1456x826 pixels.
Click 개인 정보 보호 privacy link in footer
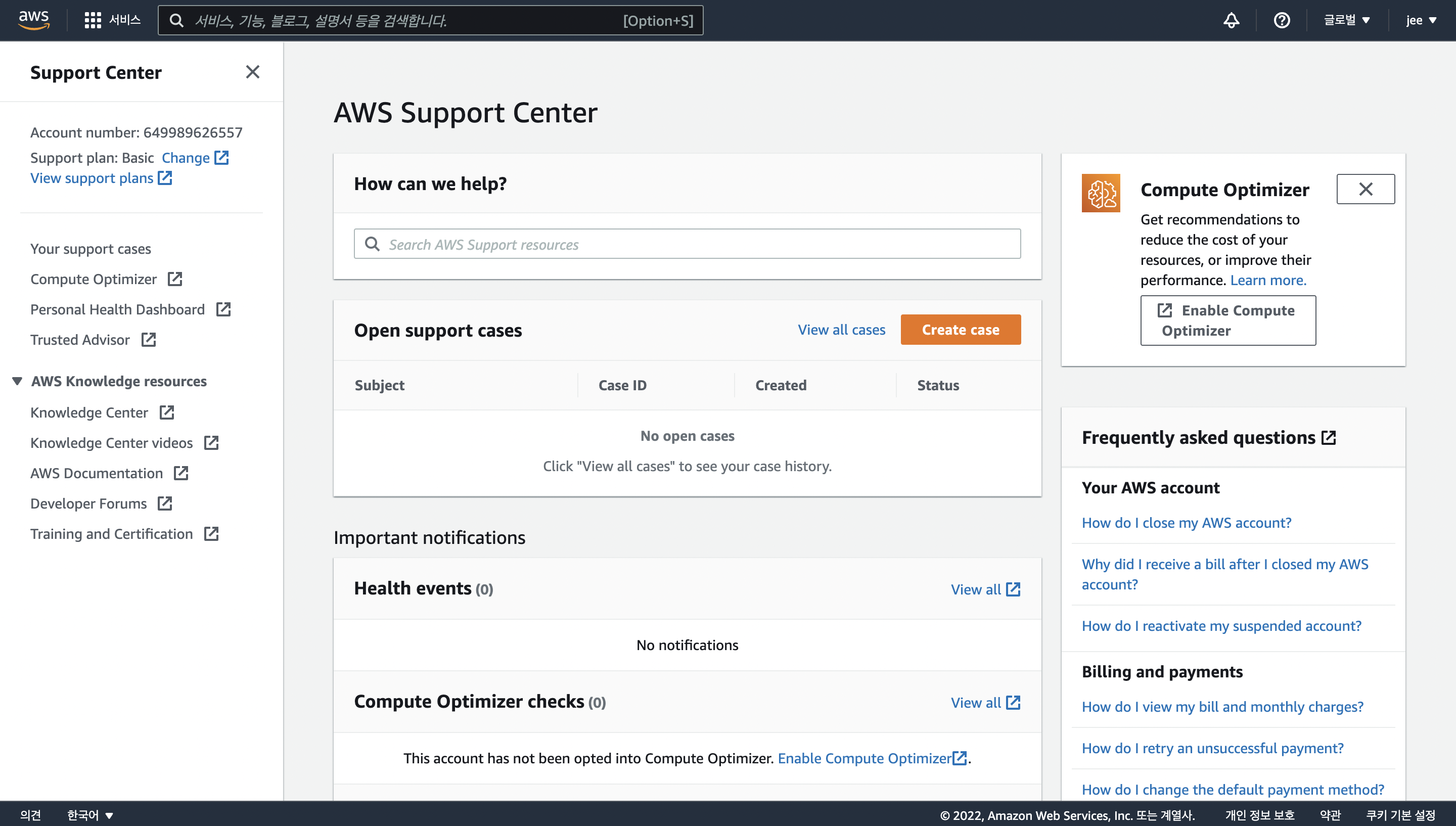[x=1260, y=815]
